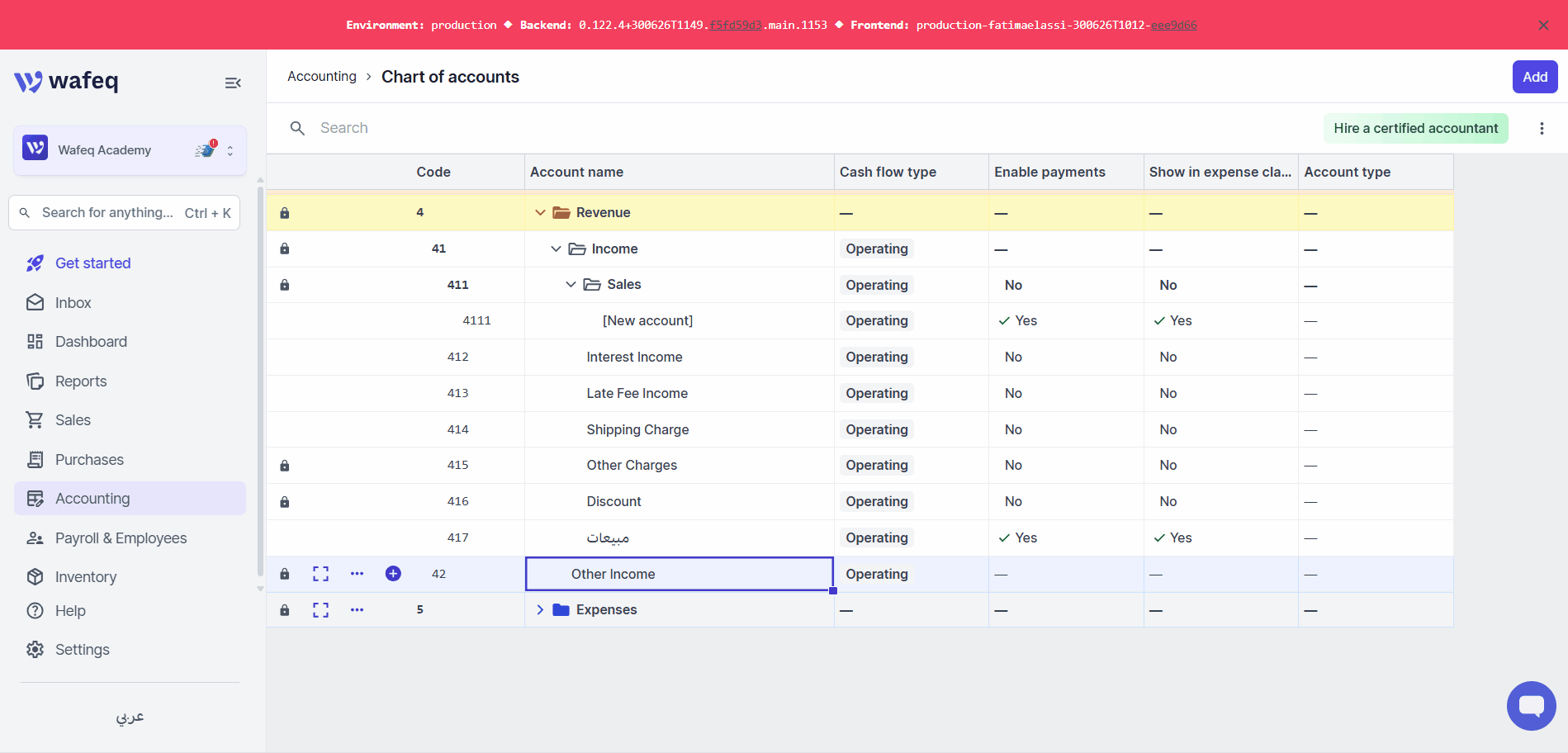The image size is (1568, 753).
Task: Open Payroll & Employees menu item
Action: point(106,538)
